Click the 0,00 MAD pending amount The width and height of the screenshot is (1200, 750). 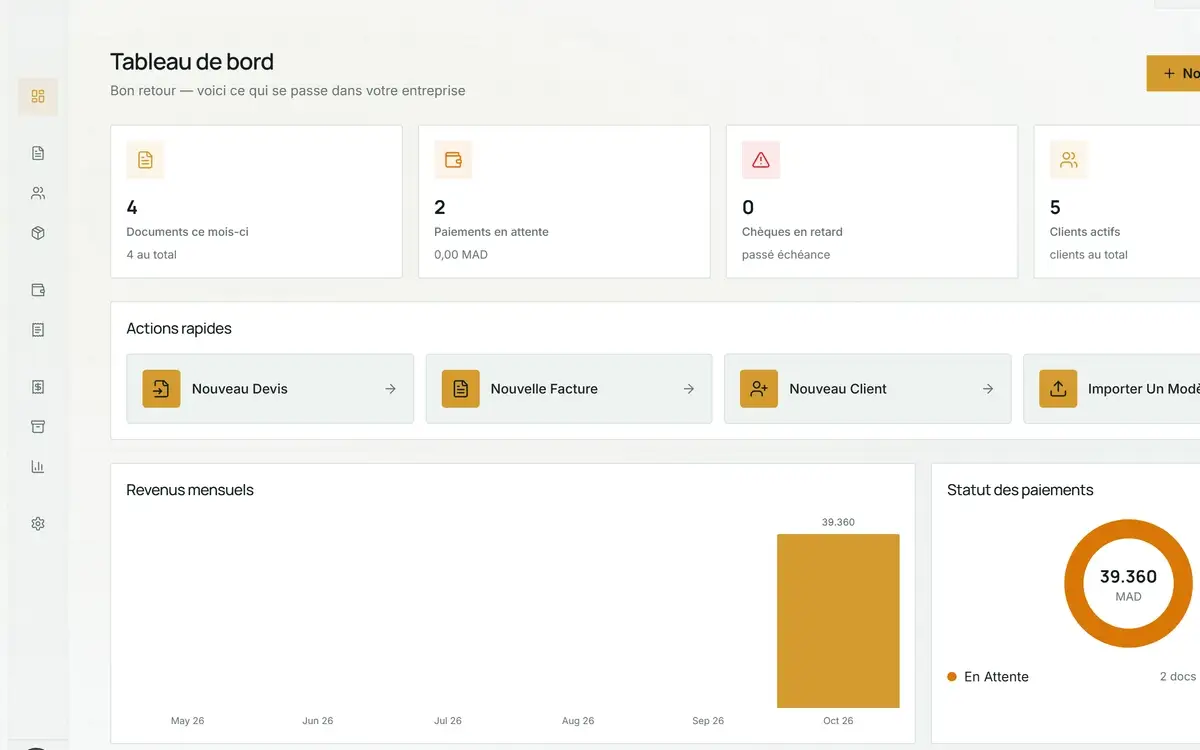(x=461, y=255)
